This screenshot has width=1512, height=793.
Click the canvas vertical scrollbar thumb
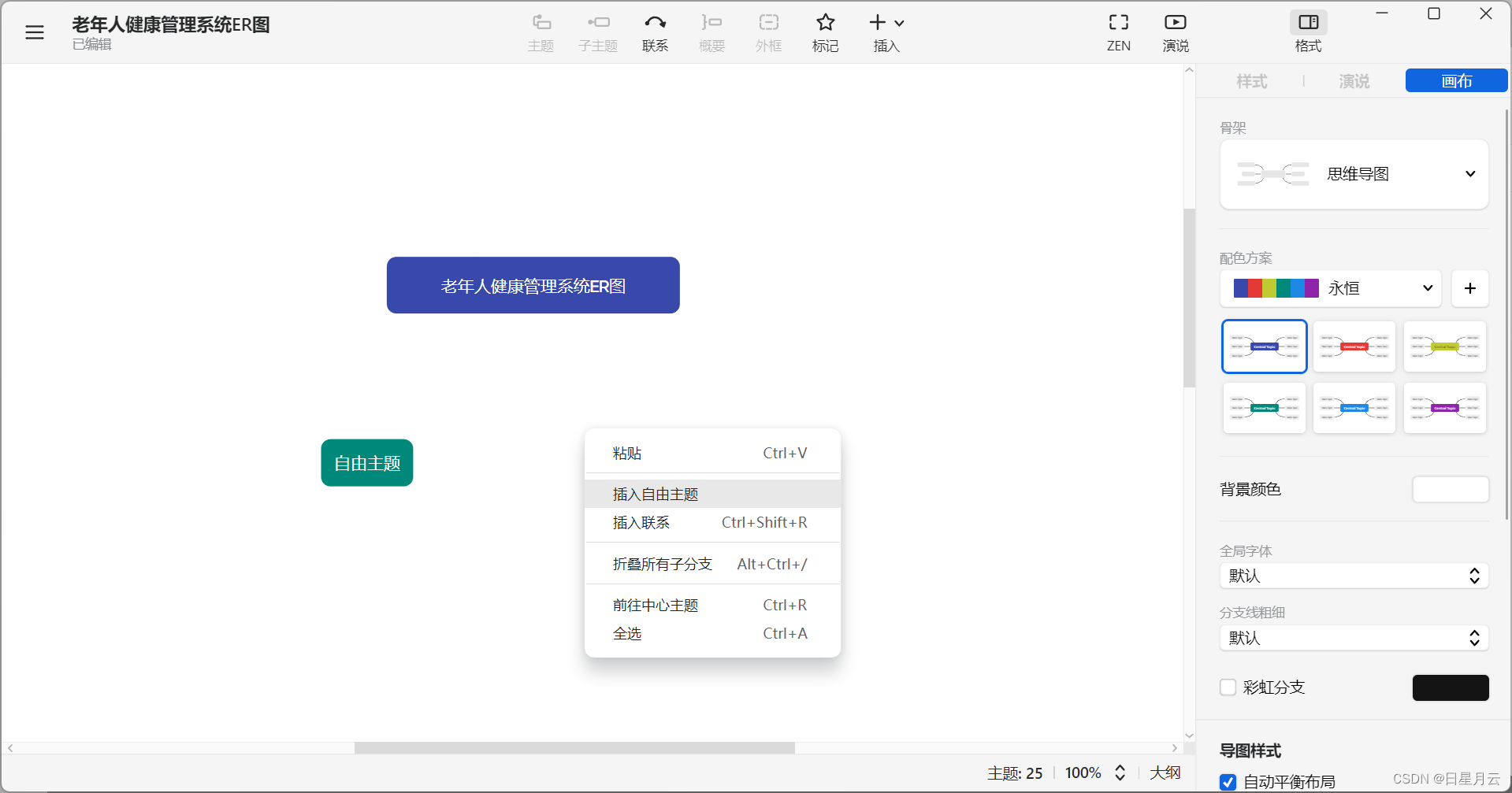[x=1189, y=298]
